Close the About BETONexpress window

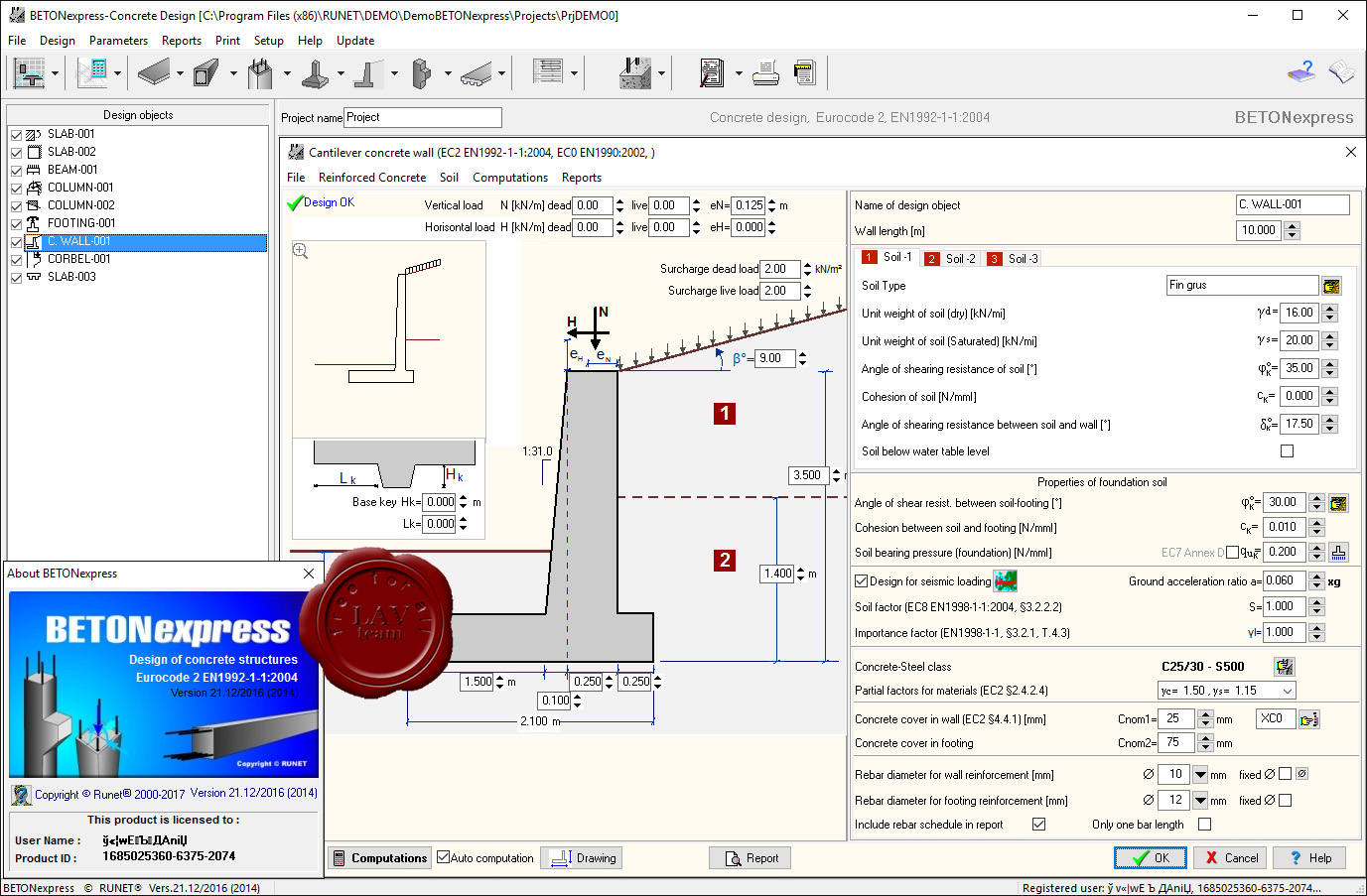pyautogui.click(x=309, y=574)
